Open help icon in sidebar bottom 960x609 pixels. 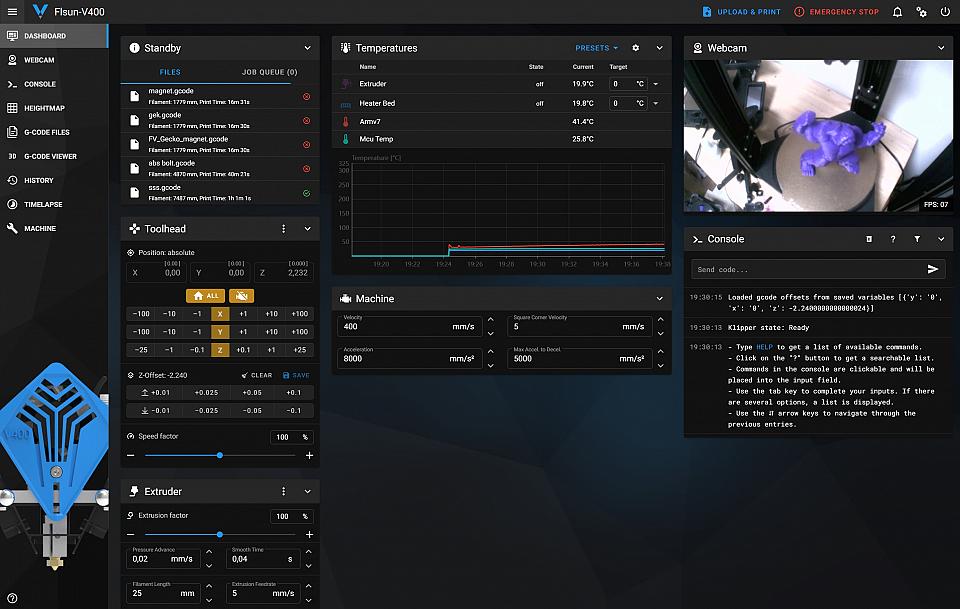[12, 598]
